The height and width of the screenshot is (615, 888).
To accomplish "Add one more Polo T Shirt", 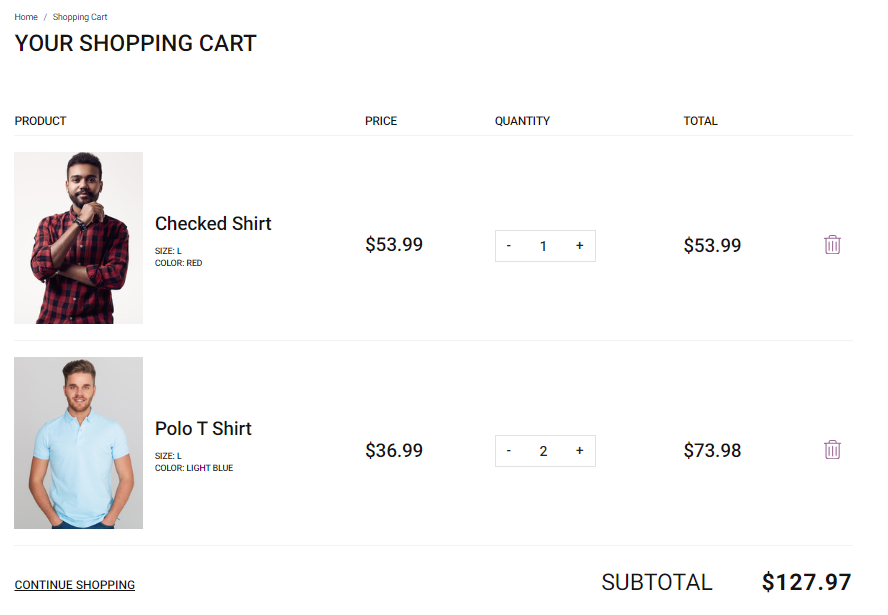I will tap(579, 451).
